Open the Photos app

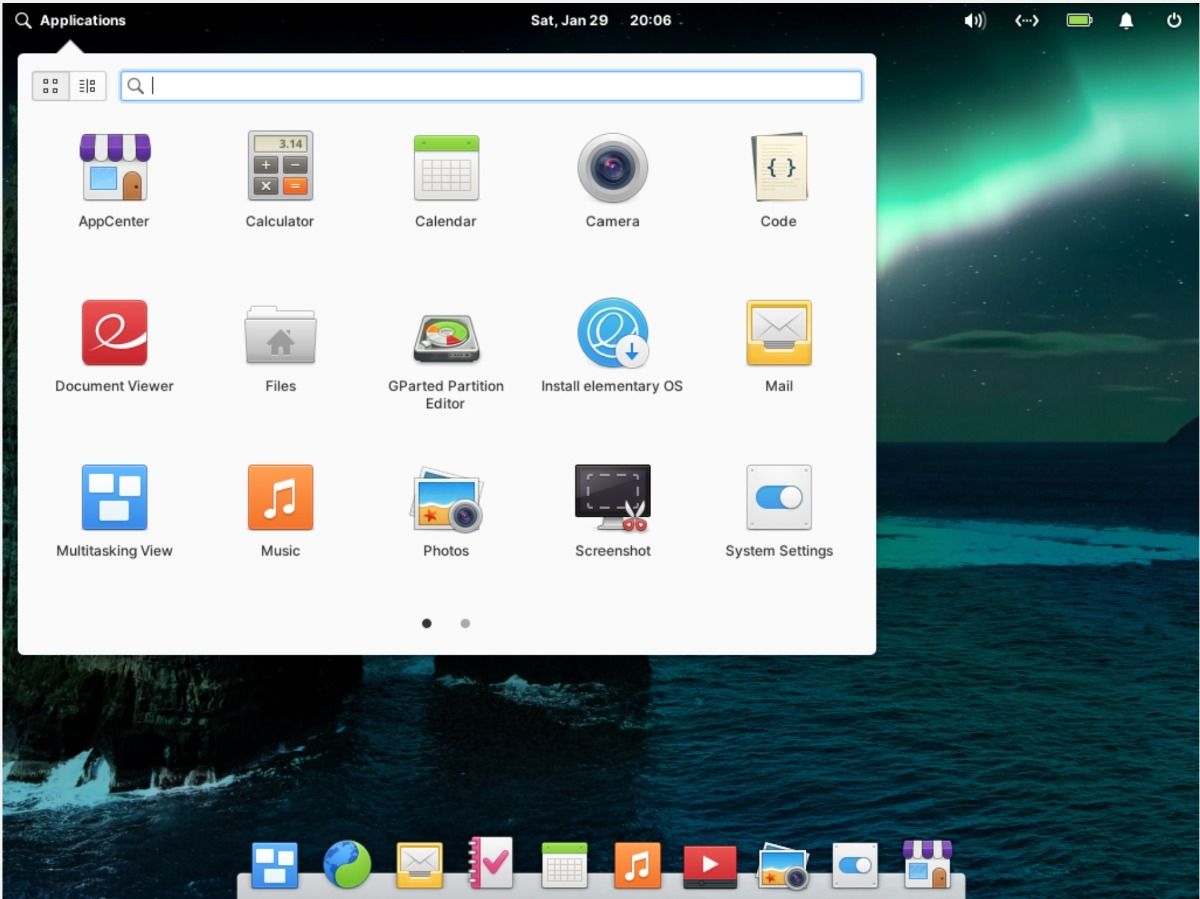445,498
